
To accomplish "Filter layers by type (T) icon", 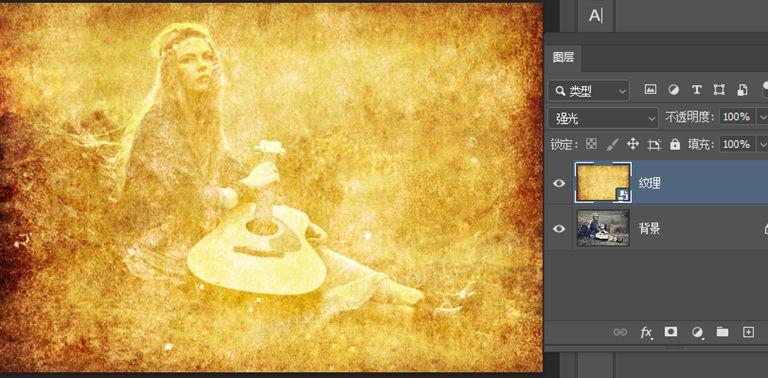I will coord(696,90).
